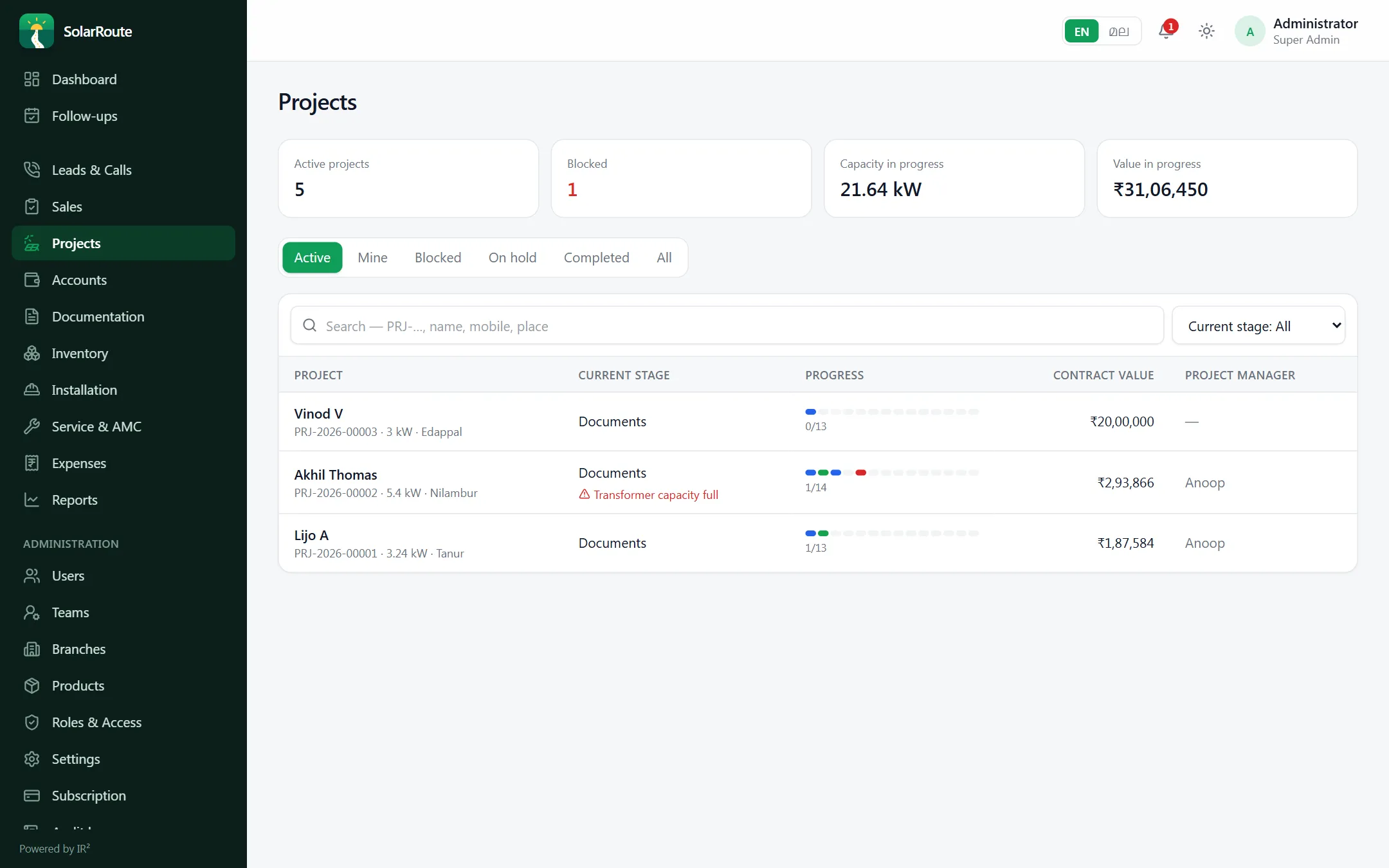The image size is (1389, 868).
Task: Click the Blocked summary card
Action: click(x=681, y=178)
